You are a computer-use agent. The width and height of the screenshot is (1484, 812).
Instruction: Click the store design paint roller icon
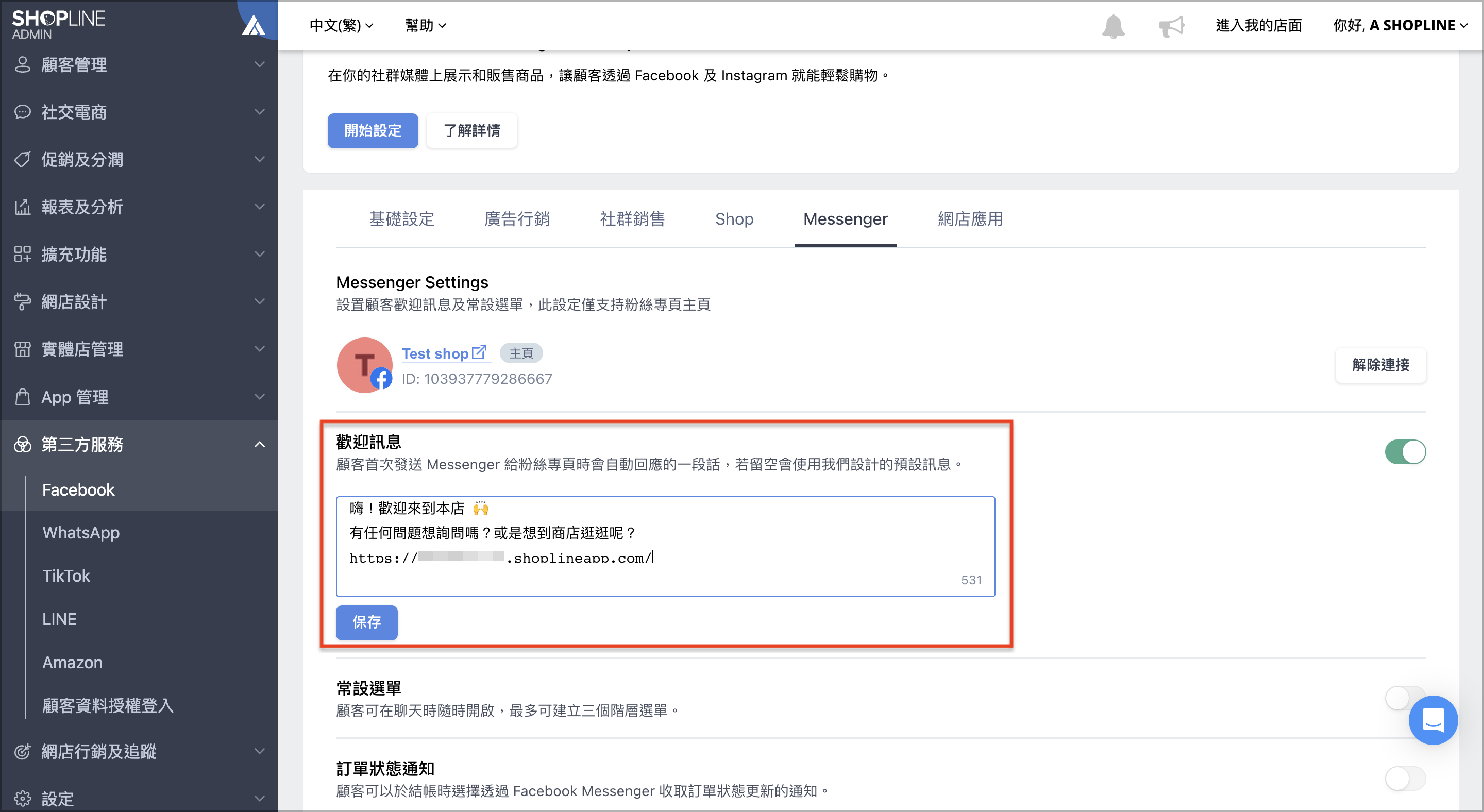[x=23, y=302]
